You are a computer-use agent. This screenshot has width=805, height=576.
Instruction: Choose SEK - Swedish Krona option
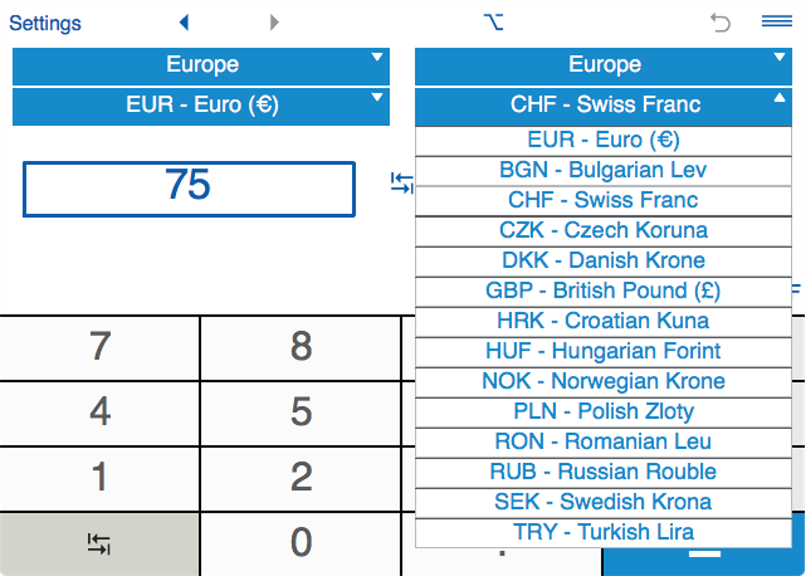tap(603, 502)
